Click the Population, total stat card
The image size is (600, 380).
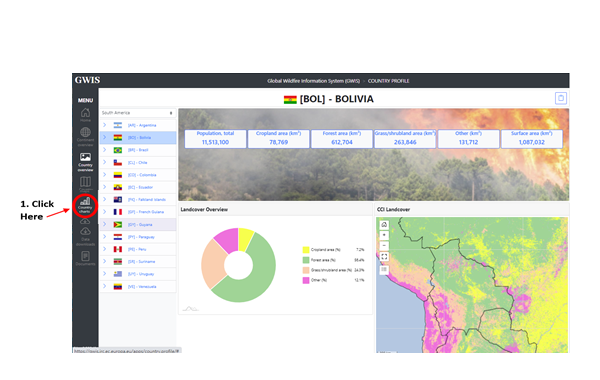point(215,139)
